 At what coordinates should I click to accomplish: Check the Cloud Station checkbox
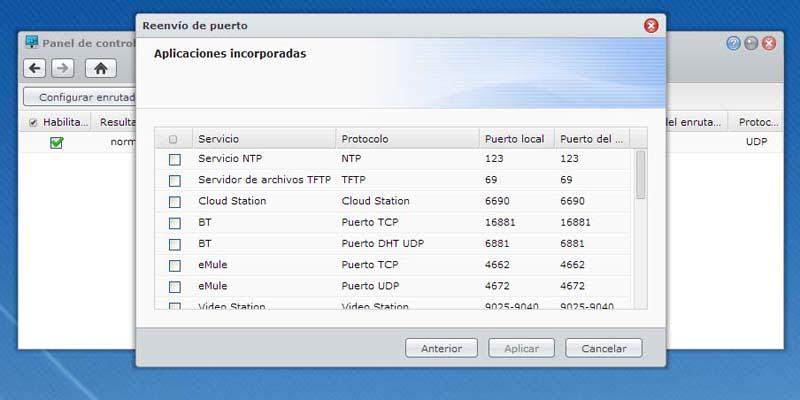(174, 202)
